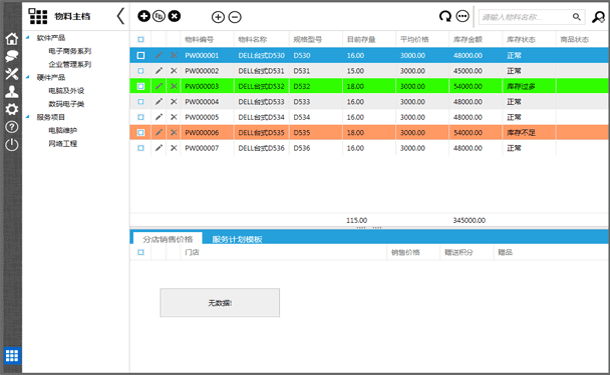610x375 pixels.
Task: Sort by the 库存状态 column header
Action: (x=521, y=39)
